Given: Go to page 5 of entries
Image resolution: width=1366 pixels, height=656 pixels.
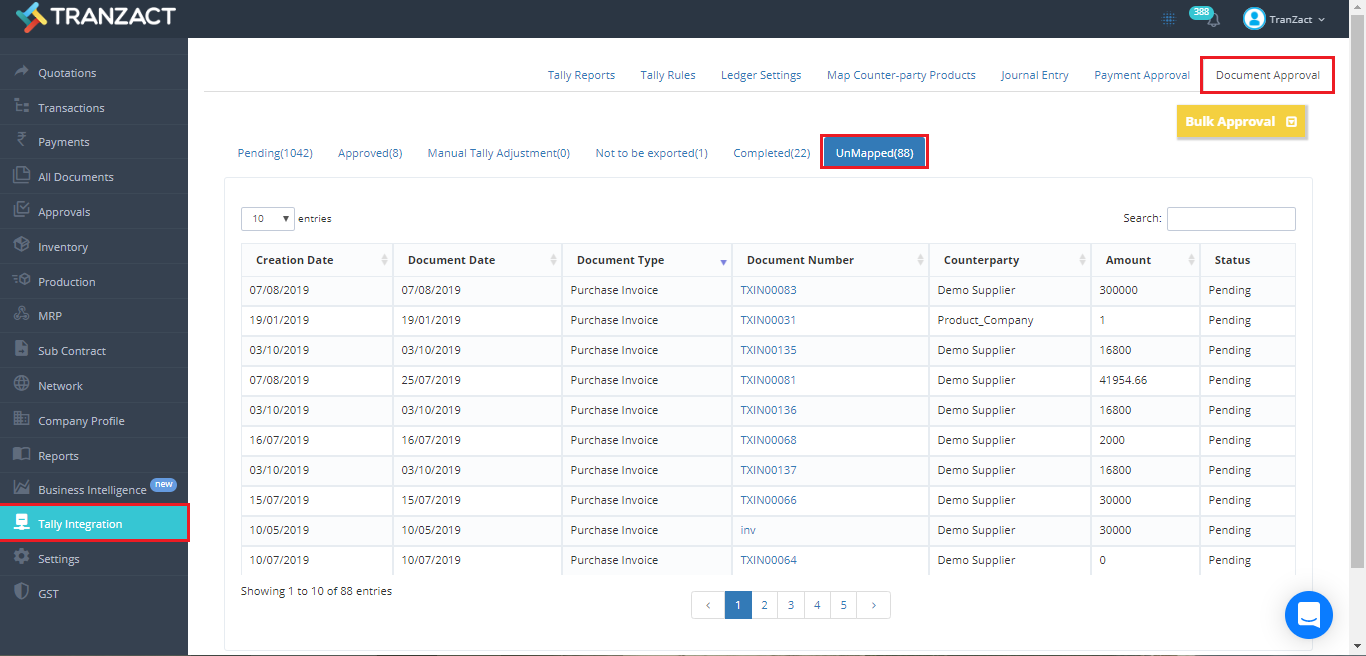Looking at the screenshot, I should pyautogui.click(x=844, y=605).
